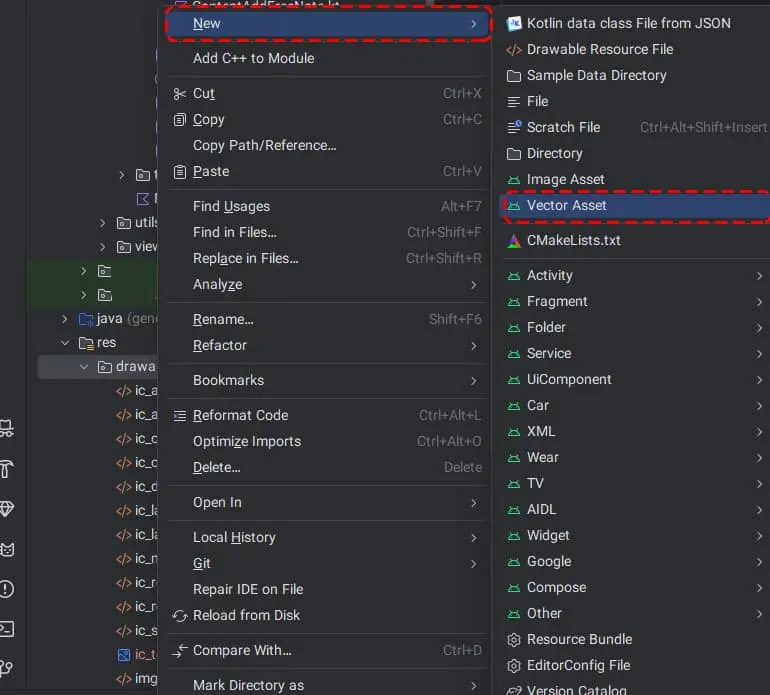The image size is (770, 695).
Task: Click the Problems exclamation icon in sidebar
Action: (x=7, y=589)
